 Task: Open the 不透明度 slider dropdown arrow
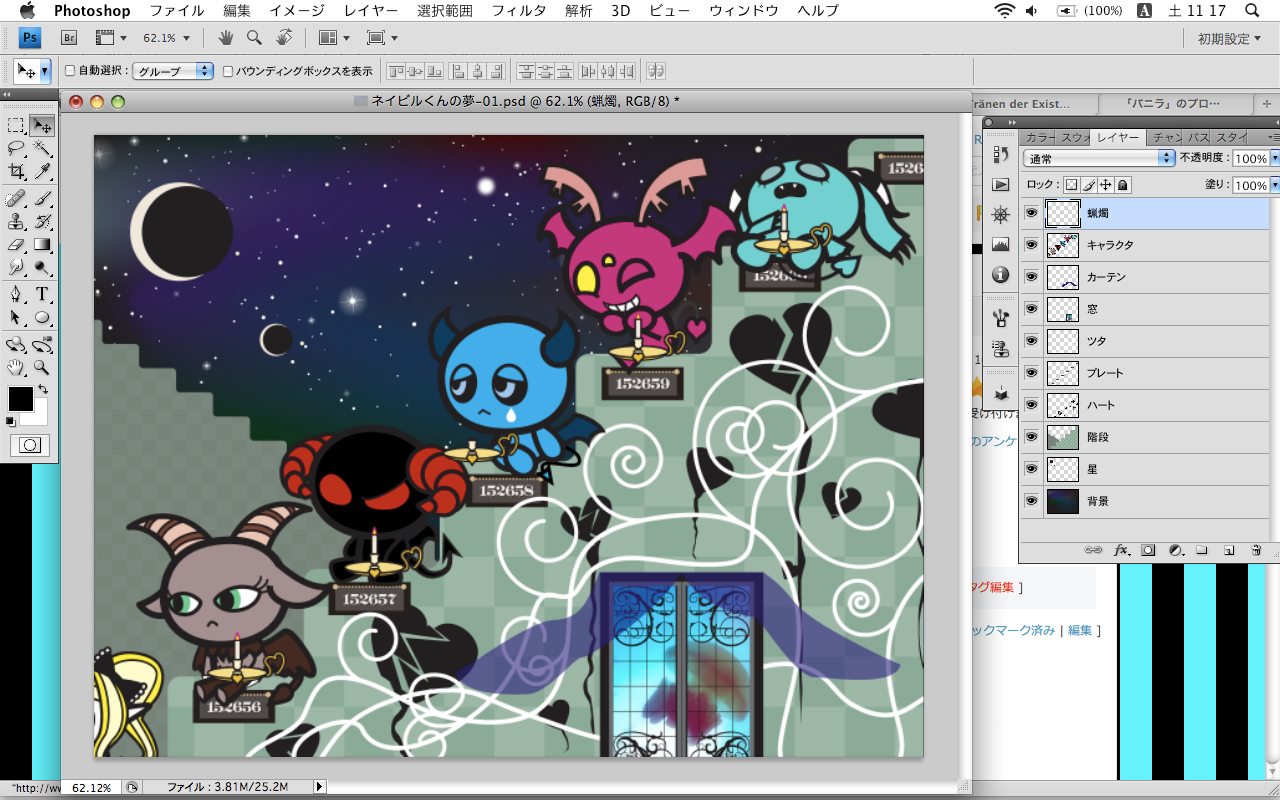pos(1274,158)
